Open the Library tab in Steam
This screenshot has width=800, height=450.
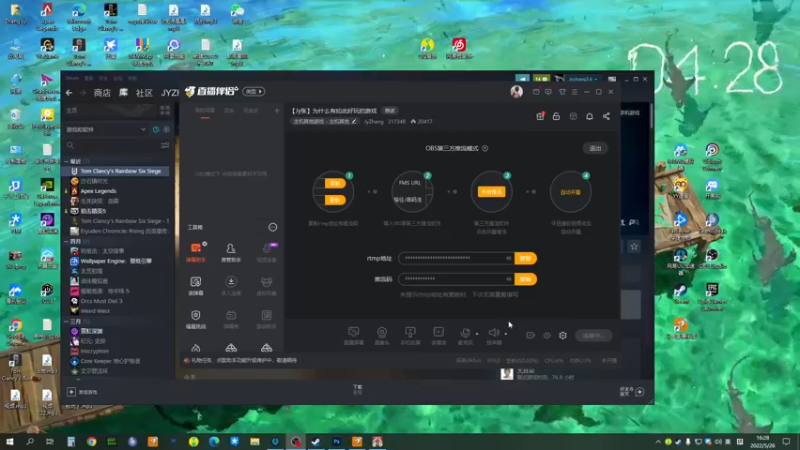(x=123, y=93)
